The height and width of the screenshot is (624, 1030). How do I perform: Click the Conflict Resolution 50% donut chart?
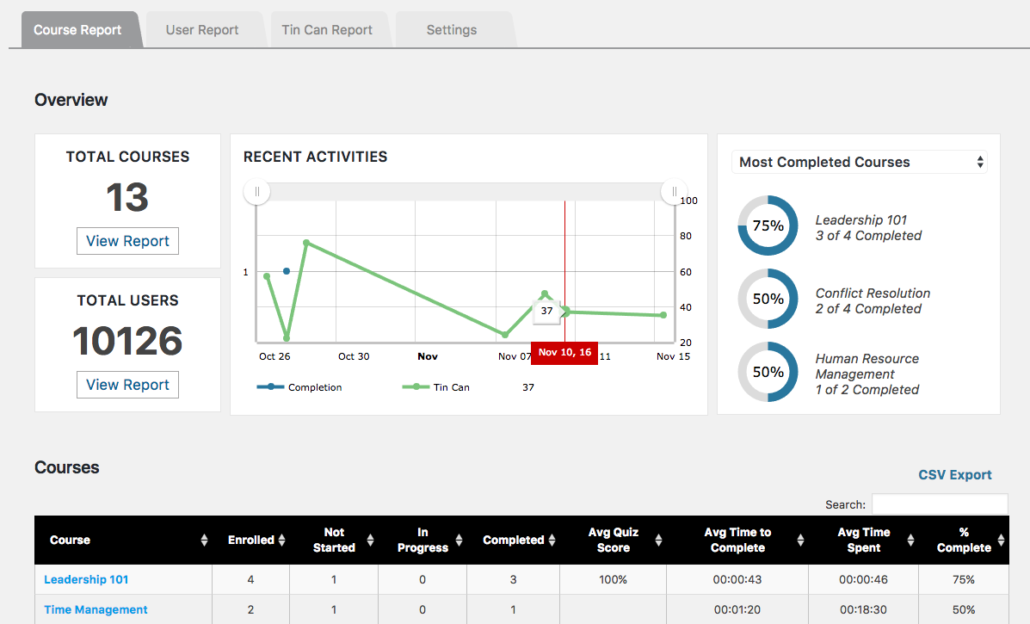(767, 299)
